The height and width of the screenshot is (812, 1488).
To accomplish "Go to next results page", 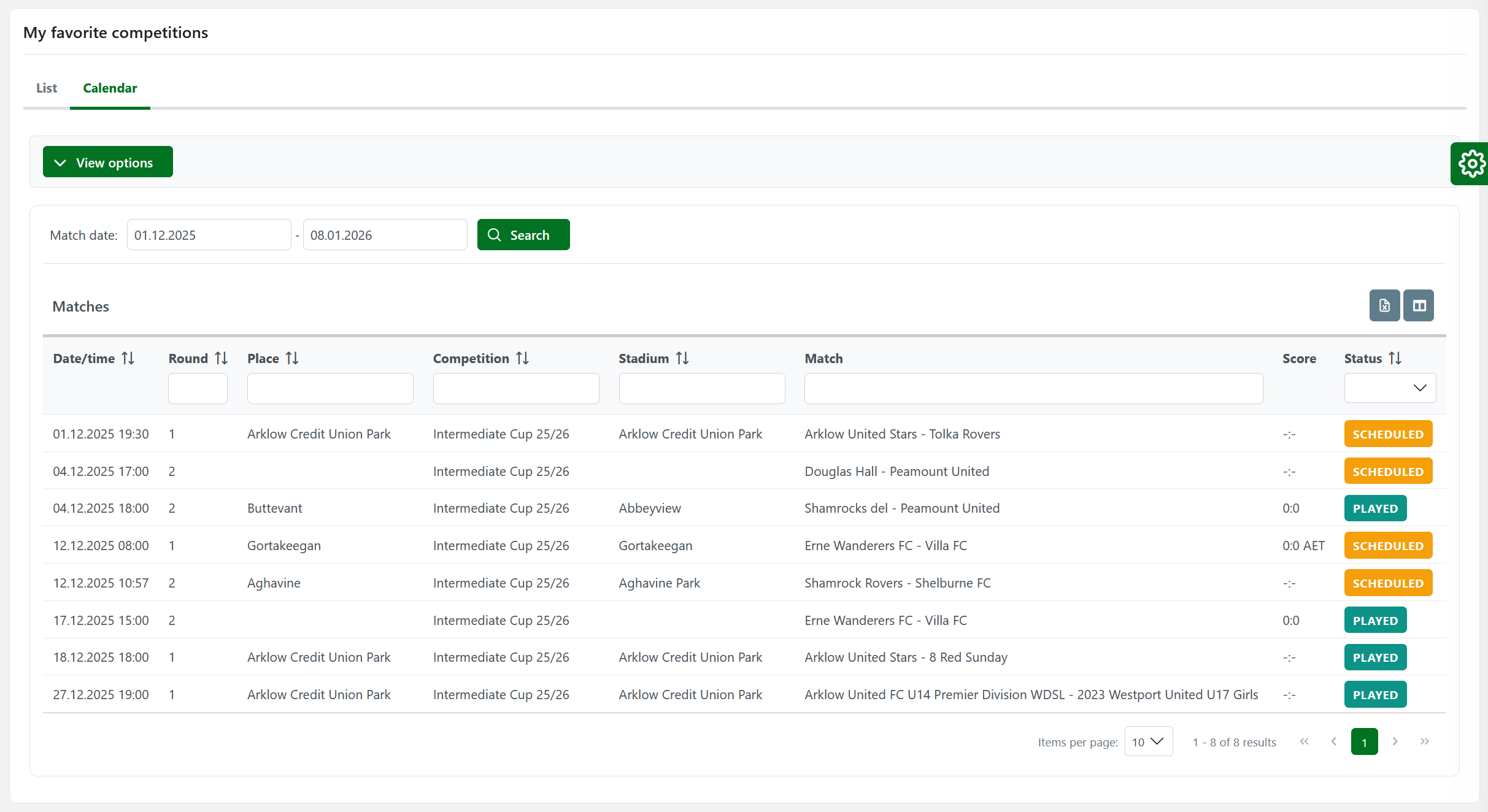I will [1395, 741].
